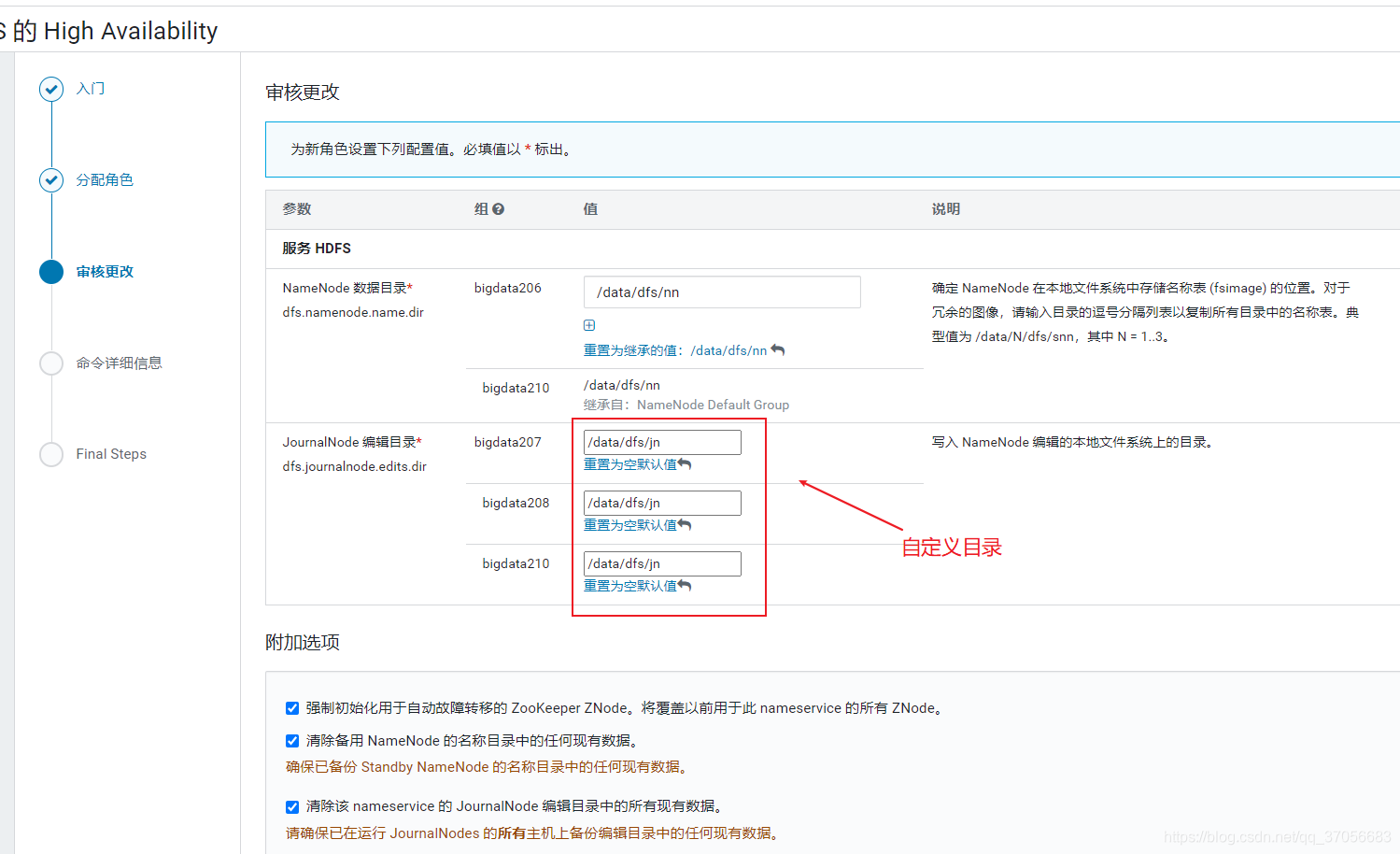1400x854 pixels.
Task: Click reset arrow icon in bigdata207 row
Action: 685,464
